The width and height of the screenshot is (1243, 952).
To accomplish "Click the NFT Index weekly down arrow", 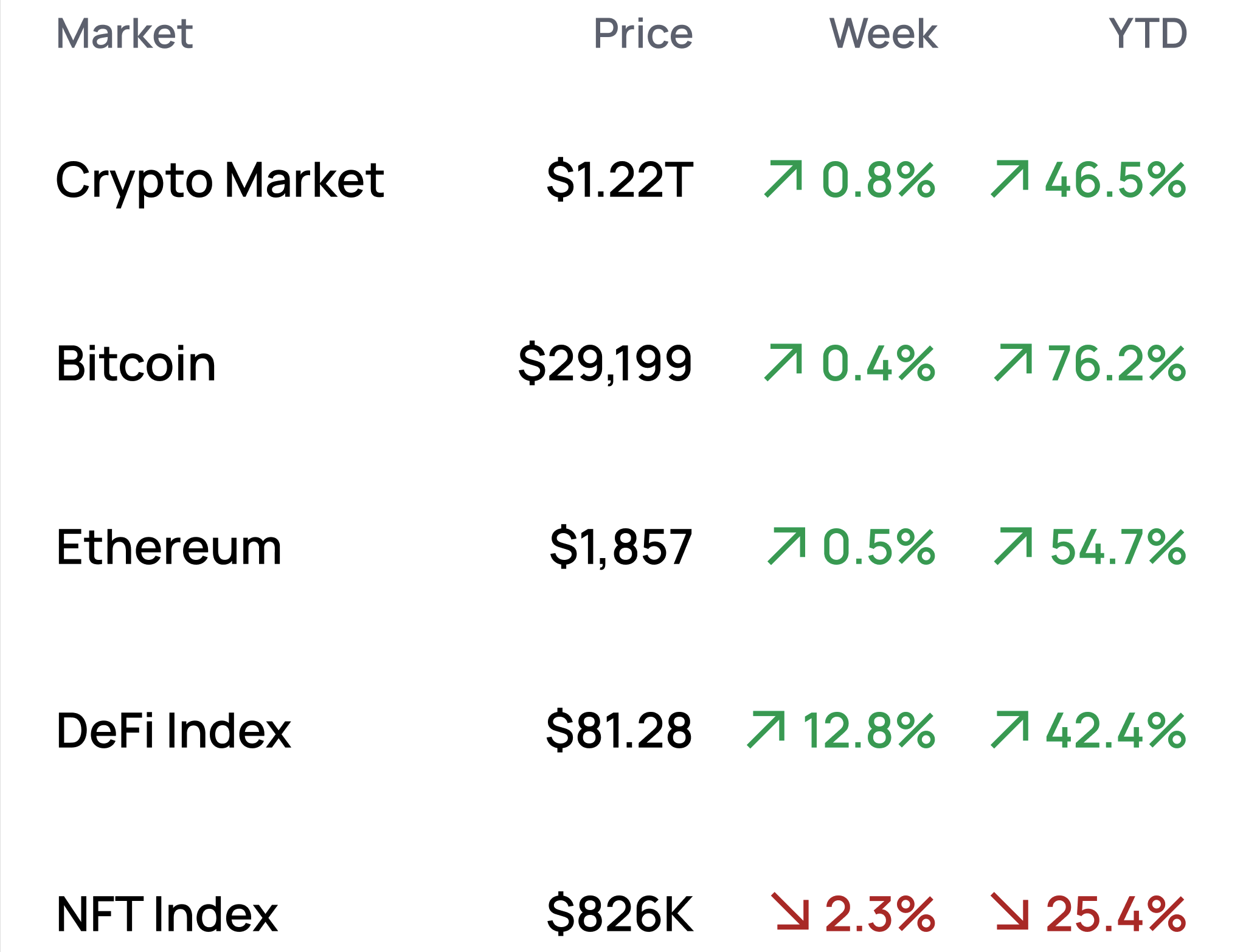I will coord(790,911).
